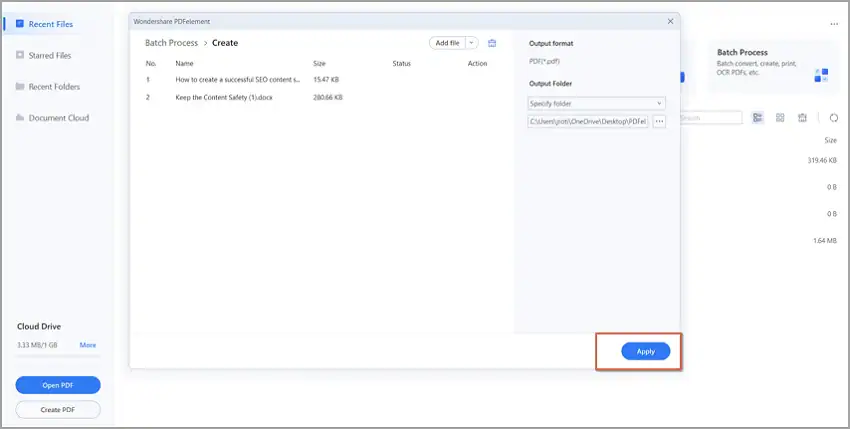Open the Specify folder dropdown
Viewport: 850px width, 429px height.
596,103
